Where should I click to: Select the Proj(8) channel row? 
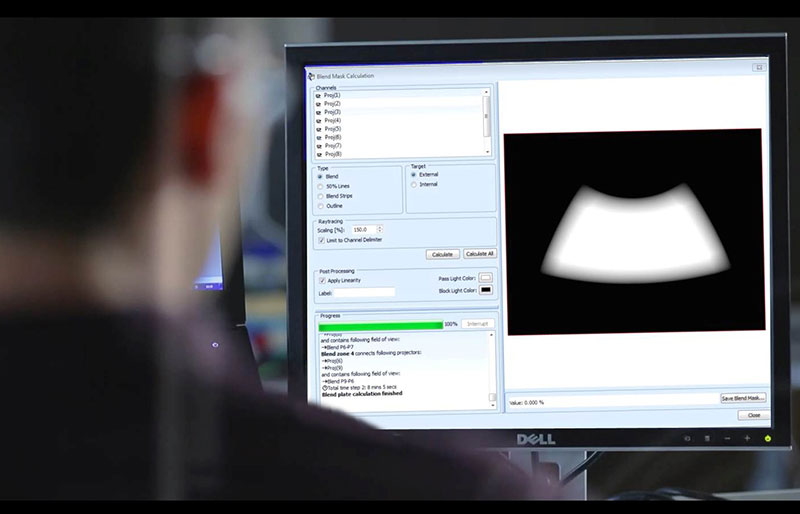click(398, 154)
